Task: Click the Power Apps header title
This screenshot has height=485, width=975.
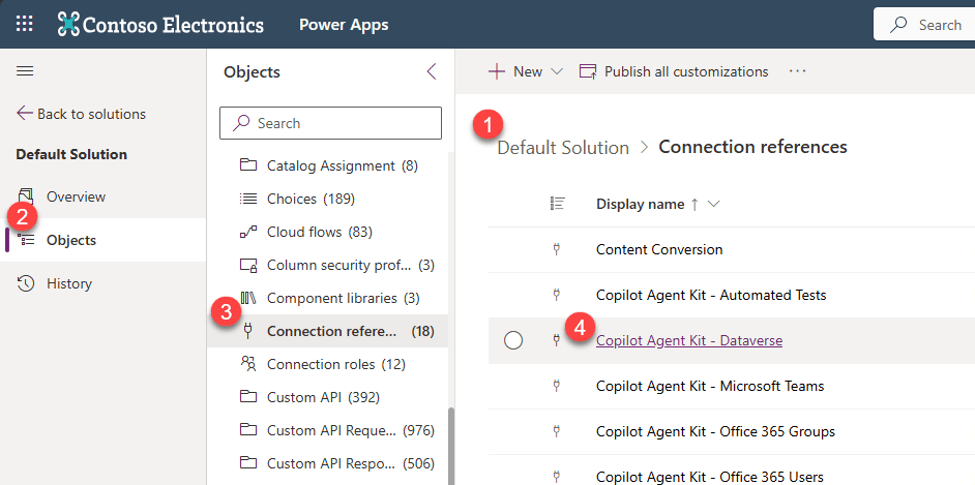Action: 344,25
